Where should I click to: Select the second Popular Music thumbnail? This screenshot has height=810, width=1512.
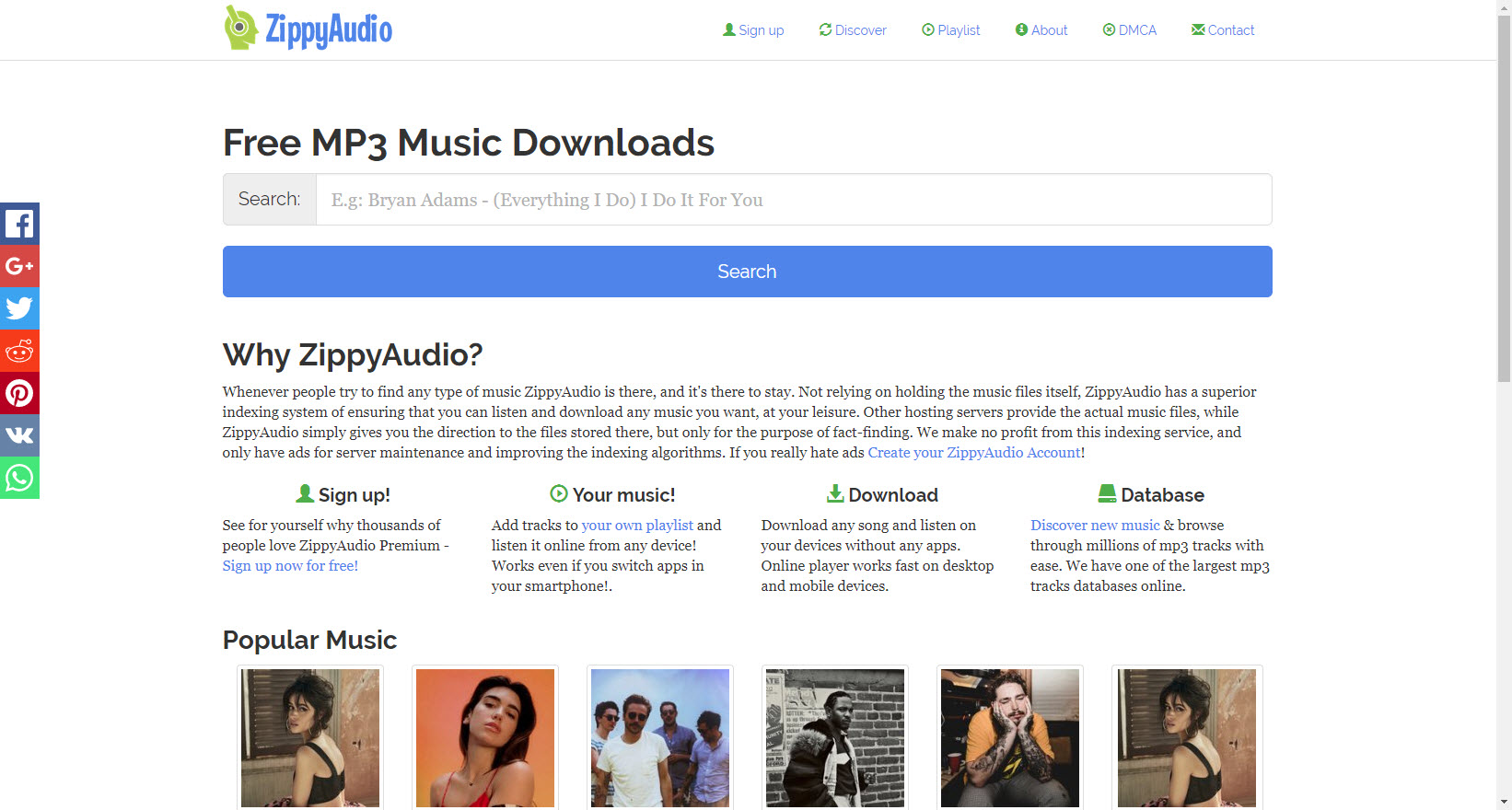(485, 737)
